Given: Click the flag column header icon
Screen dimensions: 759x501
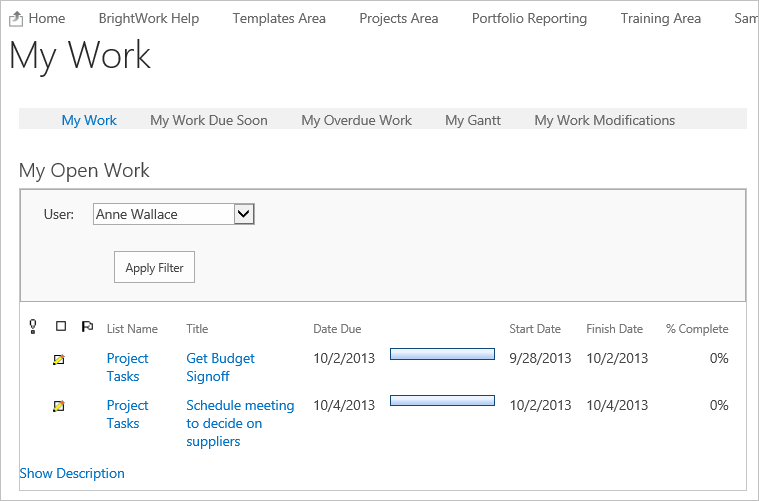Looking at the screenshot, I should pos(87,327).
